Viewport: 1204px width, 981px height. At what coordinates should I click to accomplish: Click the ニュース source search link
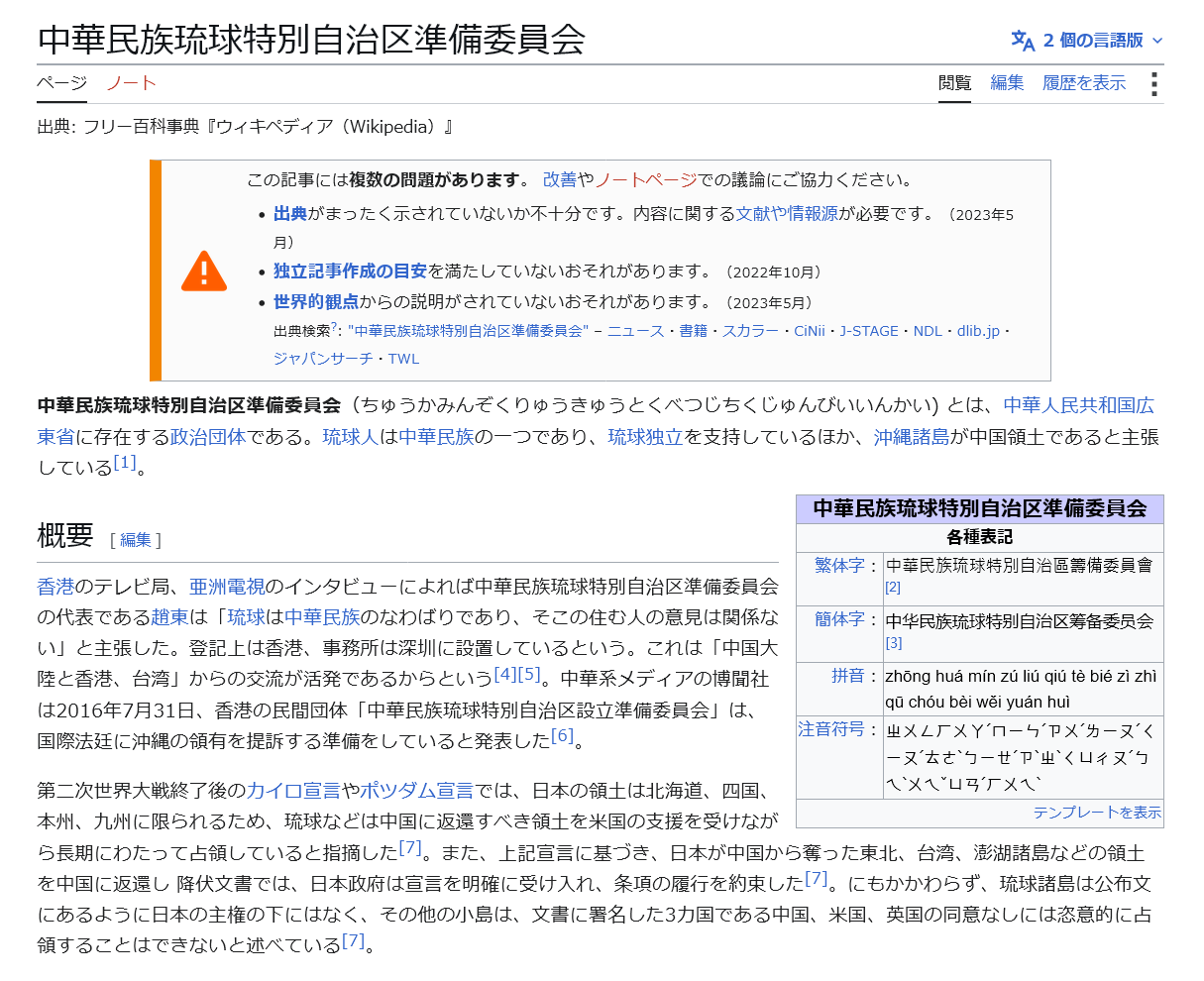coord(636,331)
